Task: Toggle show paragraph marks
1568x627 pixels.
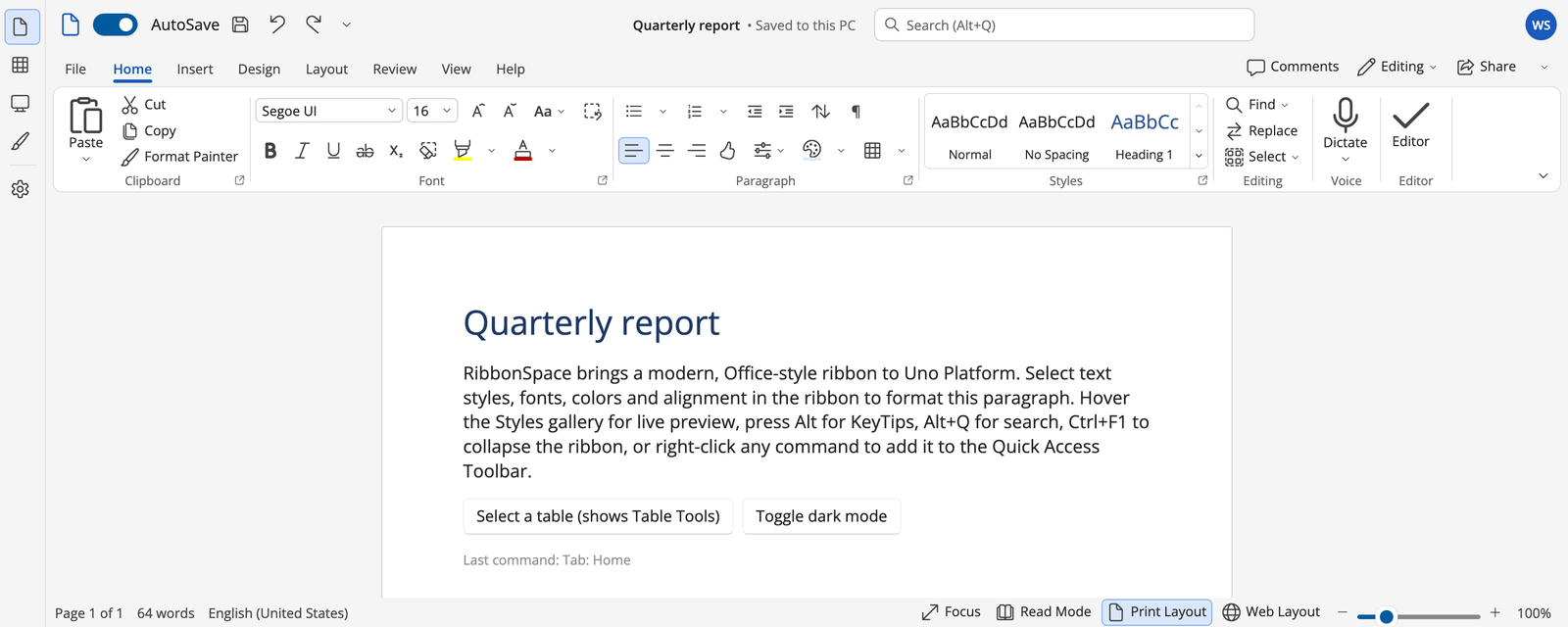Action: (856, 111)
